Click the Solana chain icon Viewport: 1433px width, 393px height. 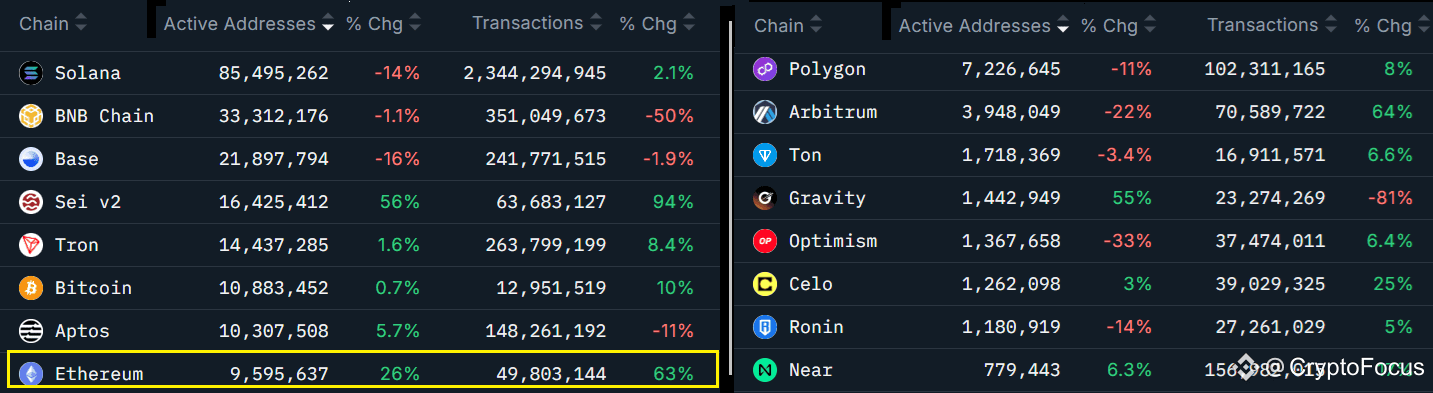pyautogui.click(x=30, y=72)
